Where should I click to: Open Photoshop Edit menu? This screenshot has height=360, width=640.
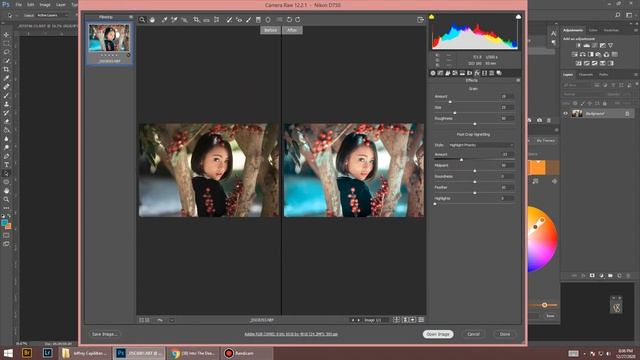tap(31, 4)
